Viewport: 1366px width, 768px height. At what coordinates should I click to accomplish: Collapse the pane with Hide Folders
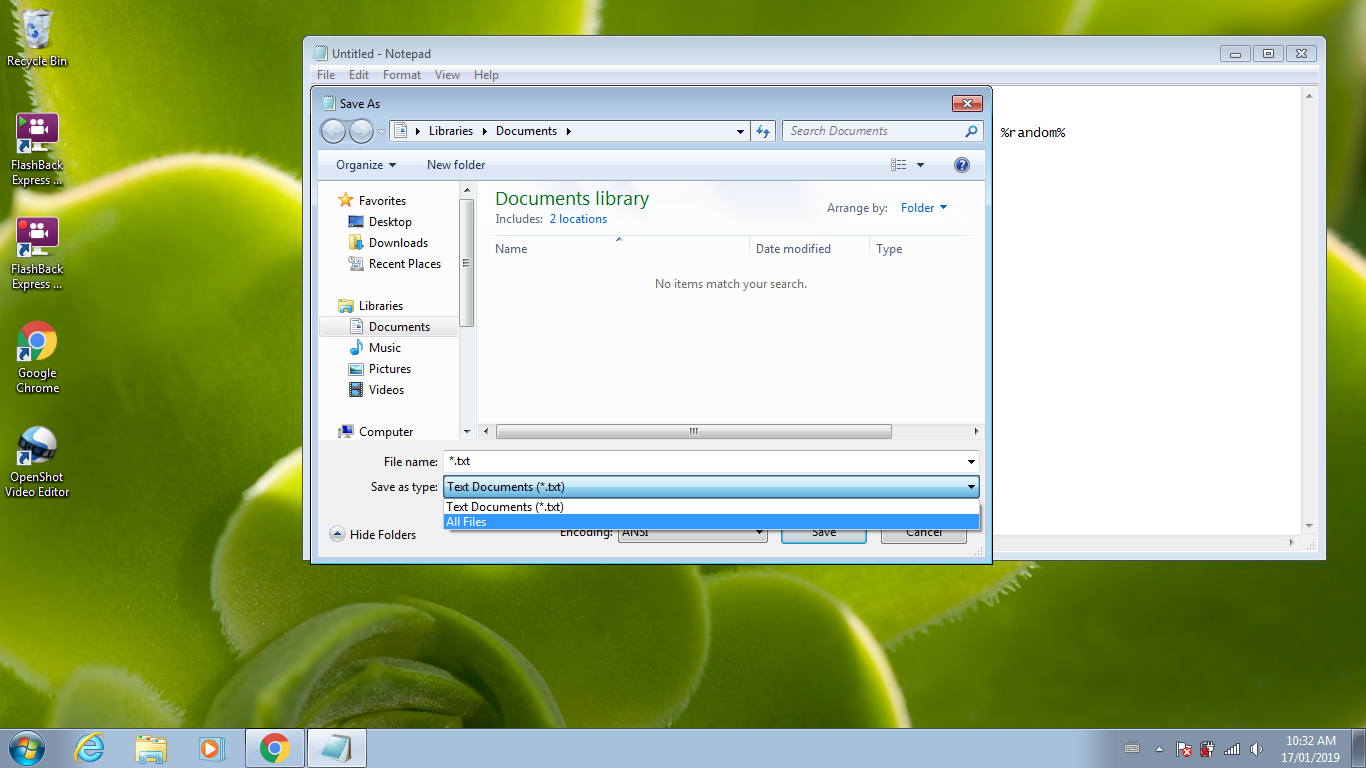372,535
